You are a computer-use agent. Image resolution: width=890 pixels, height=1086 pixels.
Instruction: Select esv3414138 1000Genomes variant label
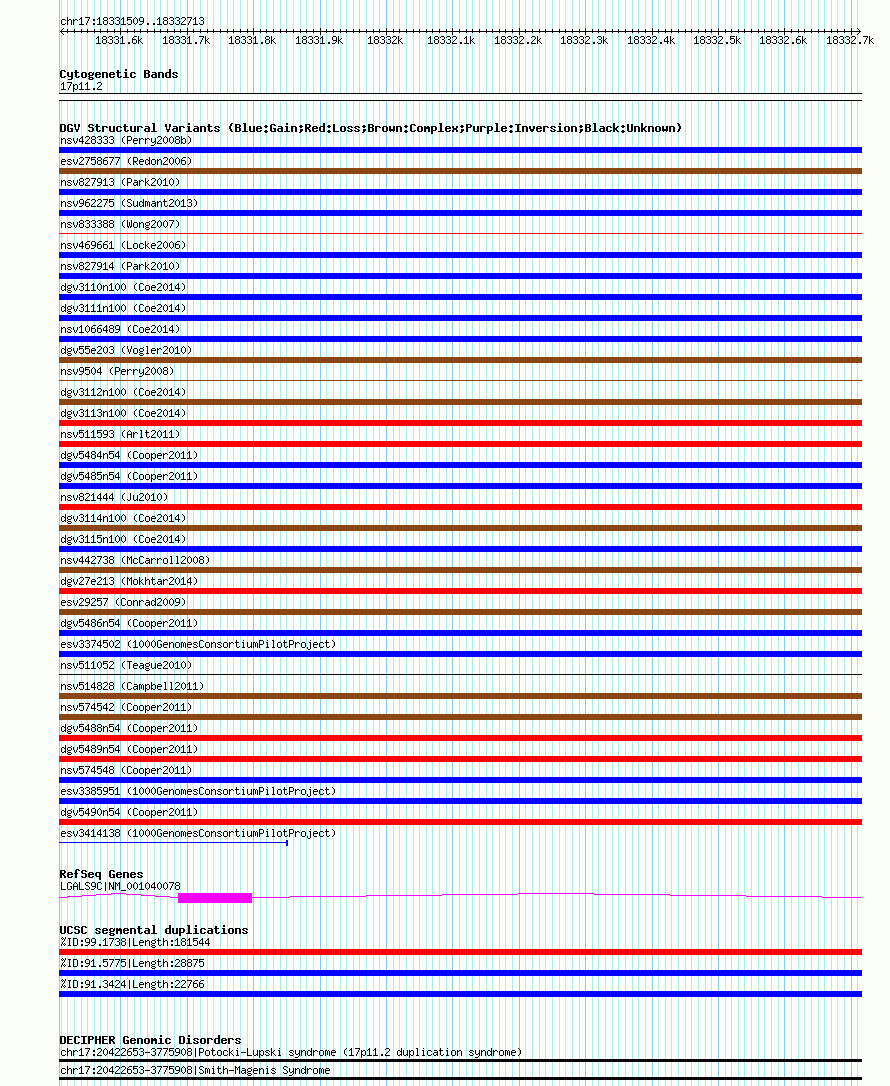[x=198, y=833]
